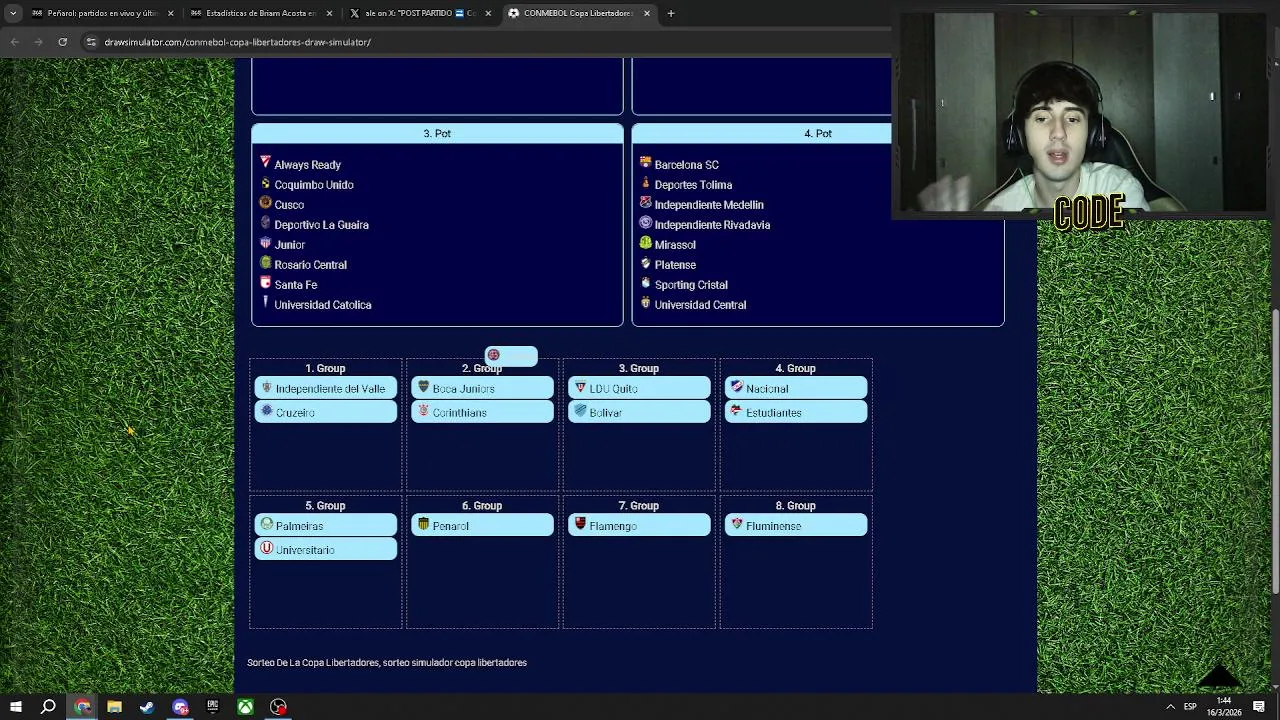Click the moving team chip above Group 2

511,356
